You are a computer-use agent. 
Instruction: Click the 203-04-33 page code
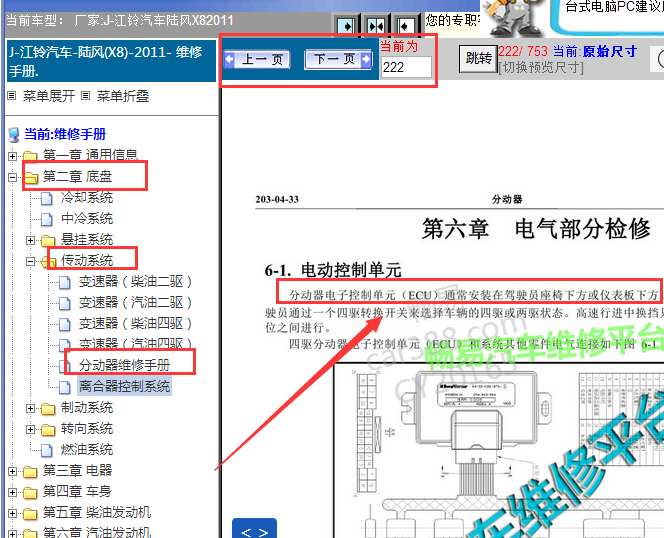pyautogui.click(x=277, y=199)
